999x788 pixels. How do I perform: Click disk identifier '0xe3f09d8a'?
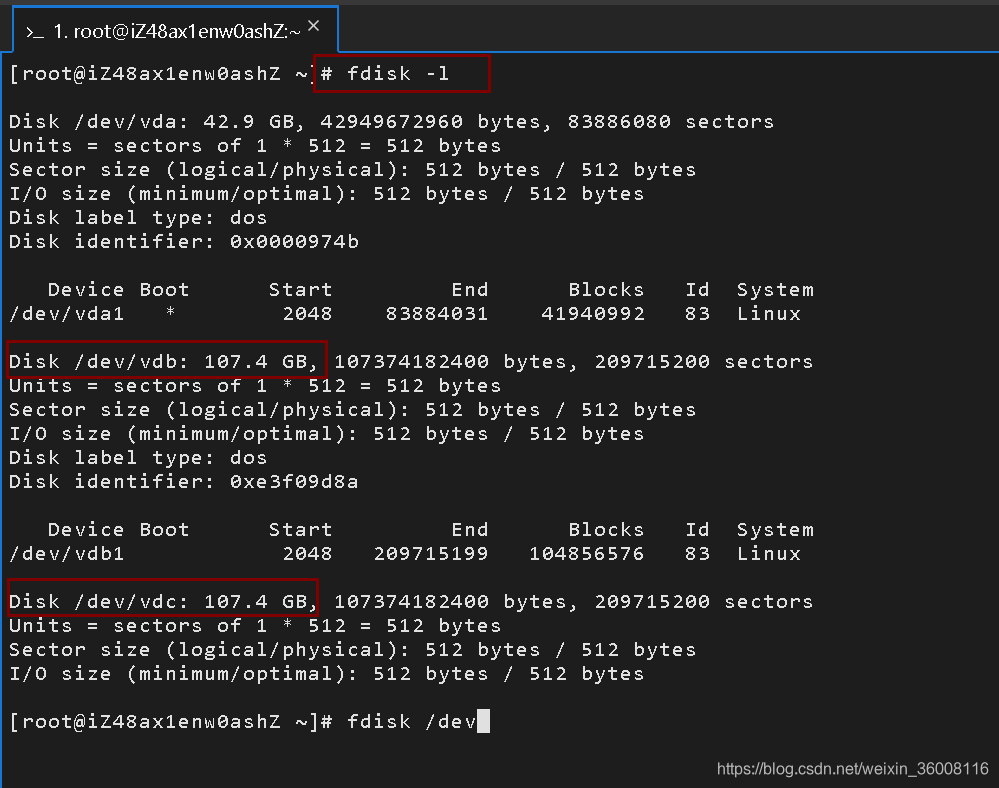click(x=294, y=482)
